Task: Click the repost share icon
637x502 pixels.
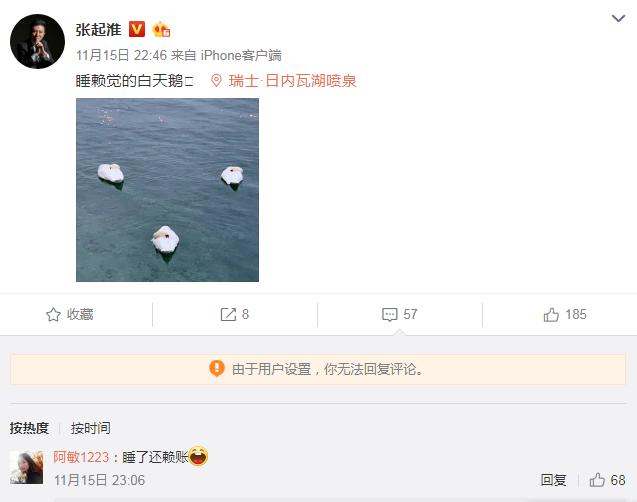Action: pos(228,315)
